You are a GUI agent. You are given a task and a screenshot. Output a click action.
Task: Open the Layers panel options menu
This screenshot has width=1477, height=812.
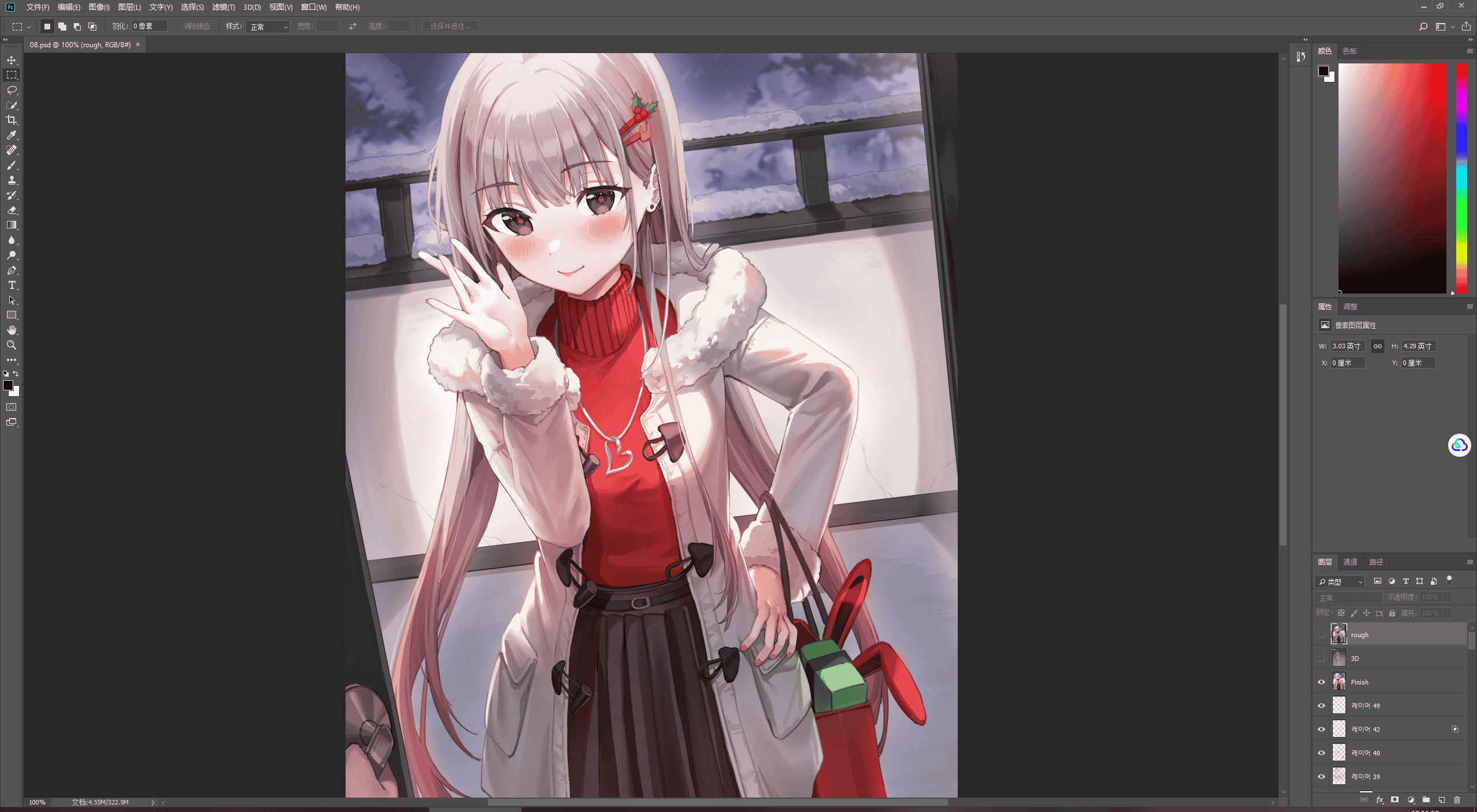(x=1469, y=562)
